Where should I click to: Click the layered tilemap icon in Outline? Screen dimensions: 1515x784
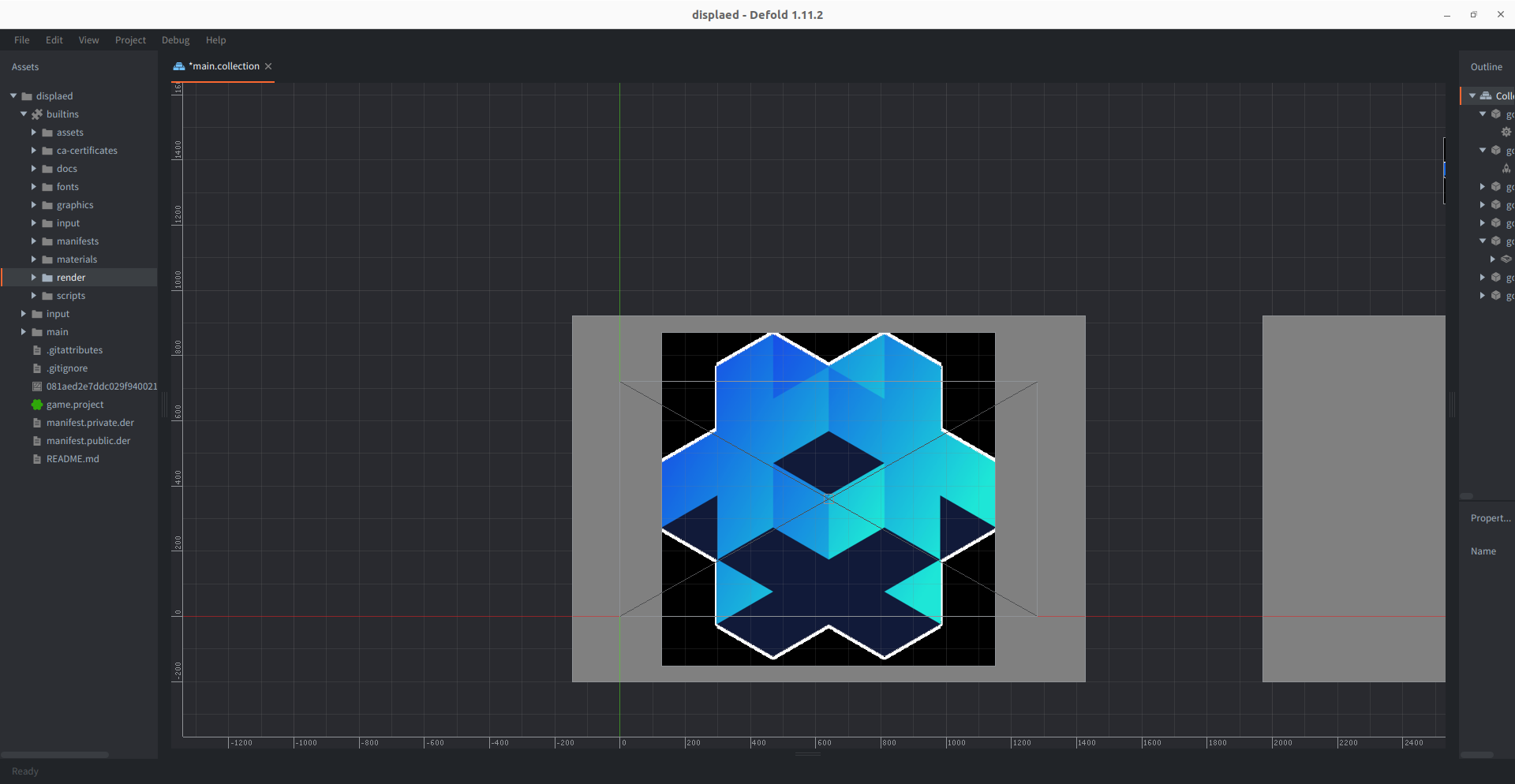[x=1506, y=259]
